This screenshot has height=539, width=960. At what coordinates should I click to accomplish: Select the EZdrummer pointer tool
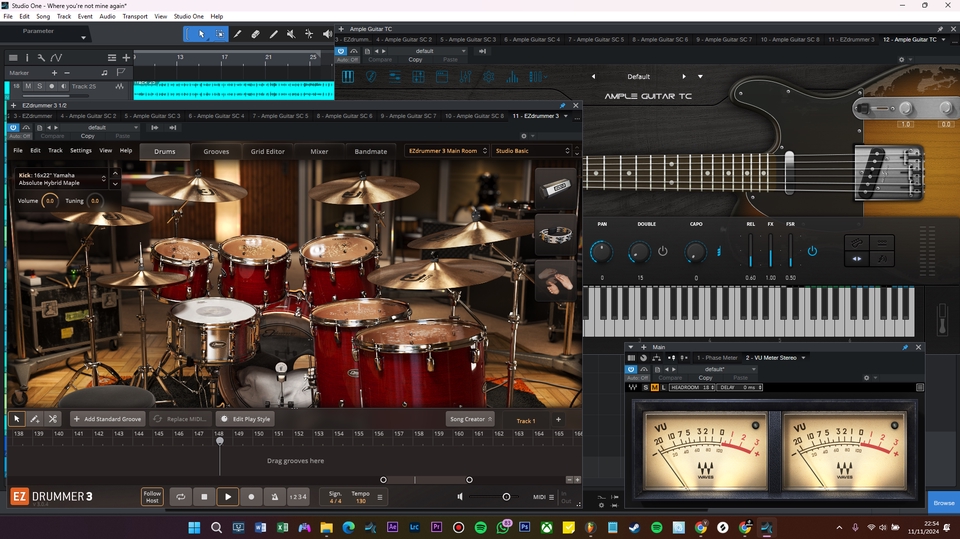point(17,419)
